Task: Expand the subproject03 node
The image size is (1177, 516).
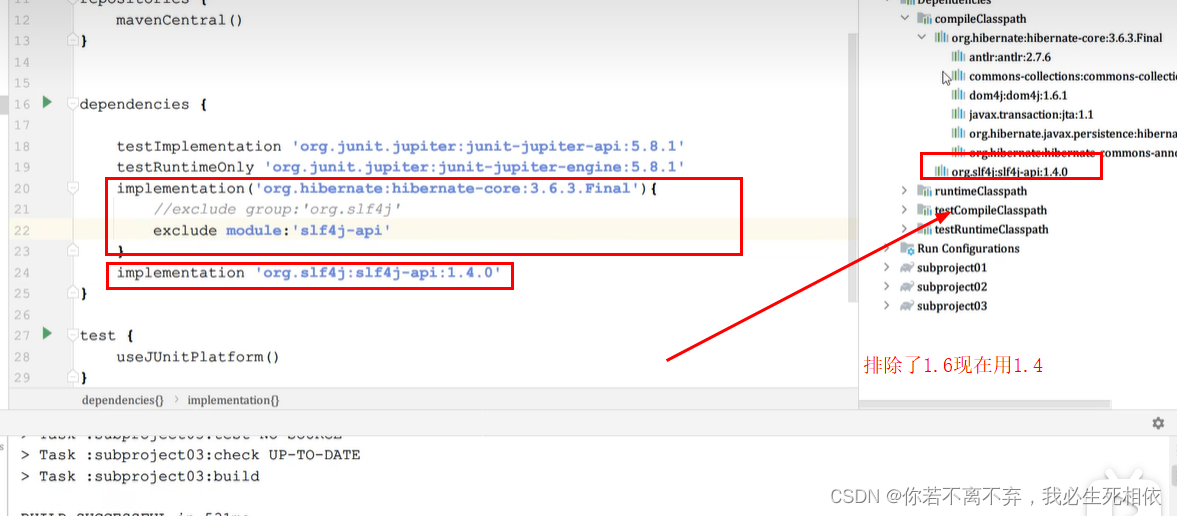Action: (x=887, y=306)
